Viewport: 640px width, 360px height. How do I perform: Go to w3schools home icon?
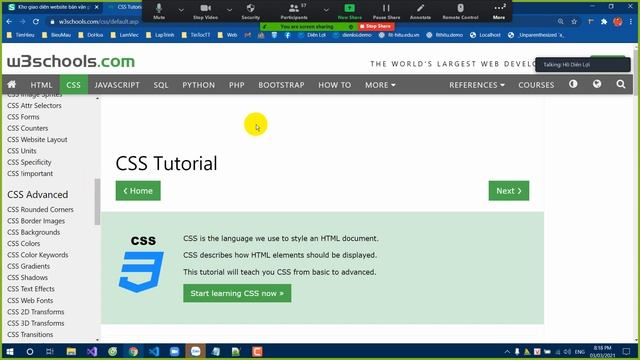[12, 84]
